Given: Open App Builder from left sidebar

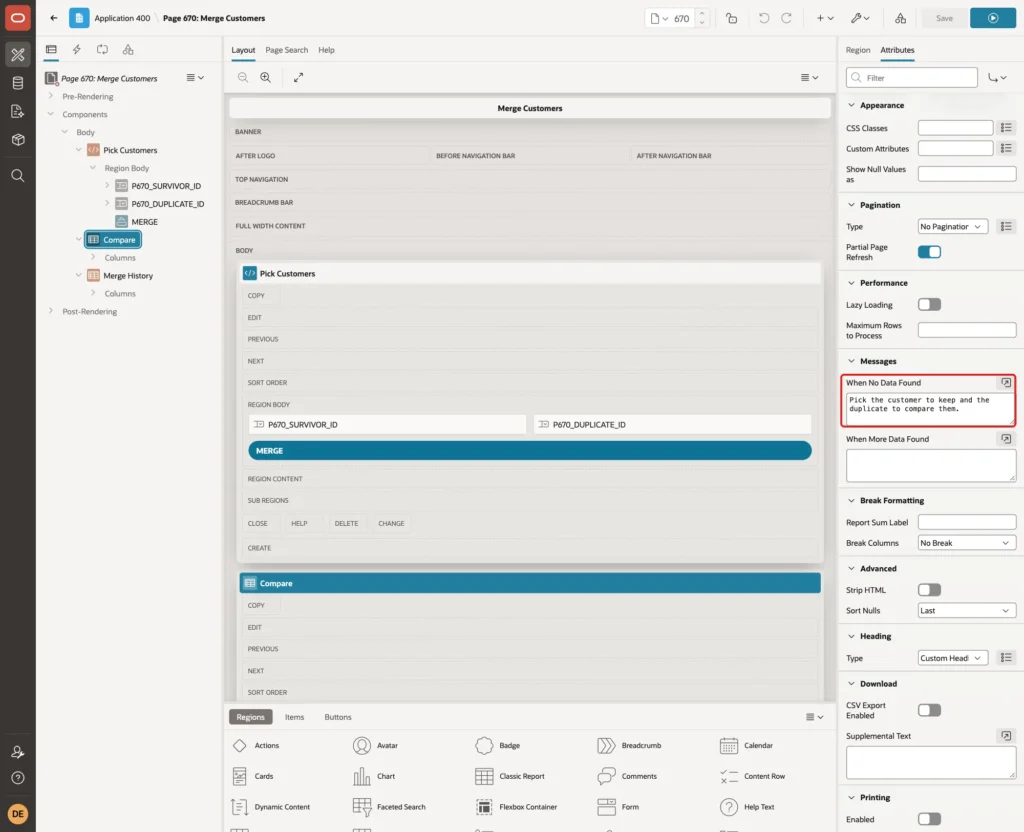Looking at the screenshot, I should click(18, 54).
